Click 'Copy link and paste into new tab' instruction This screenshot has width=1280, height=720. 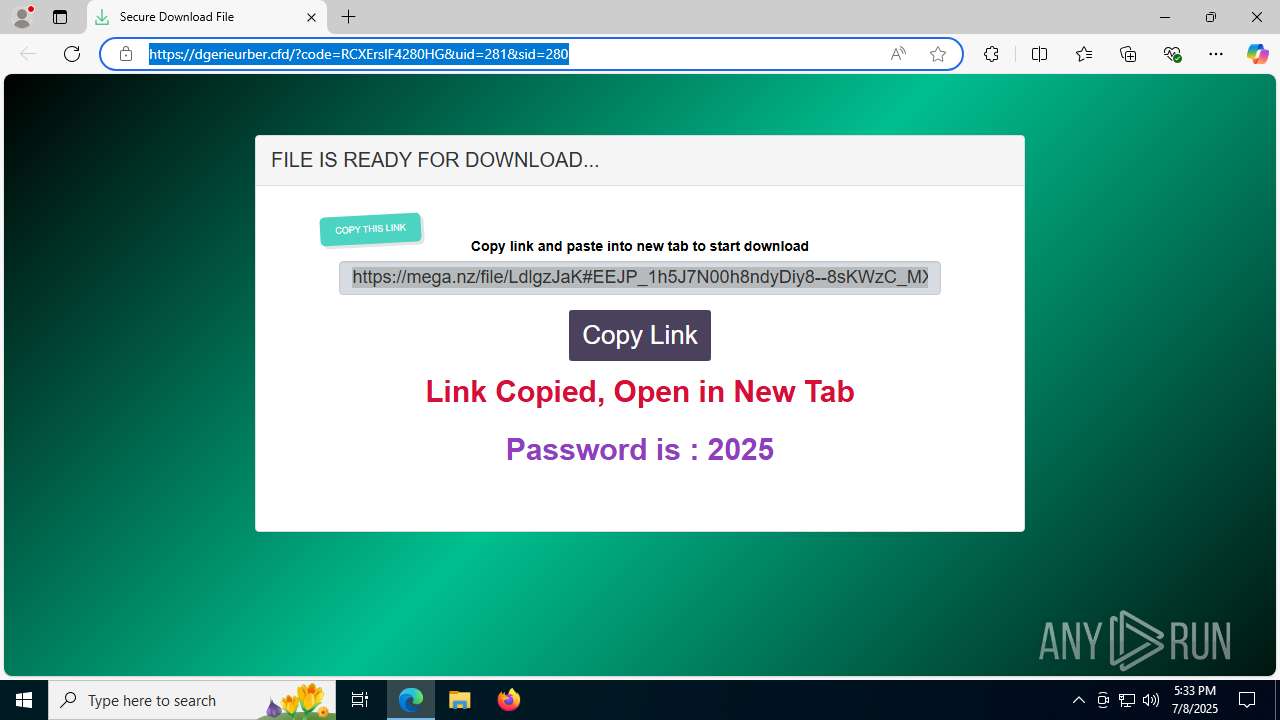tap(640, 246)
